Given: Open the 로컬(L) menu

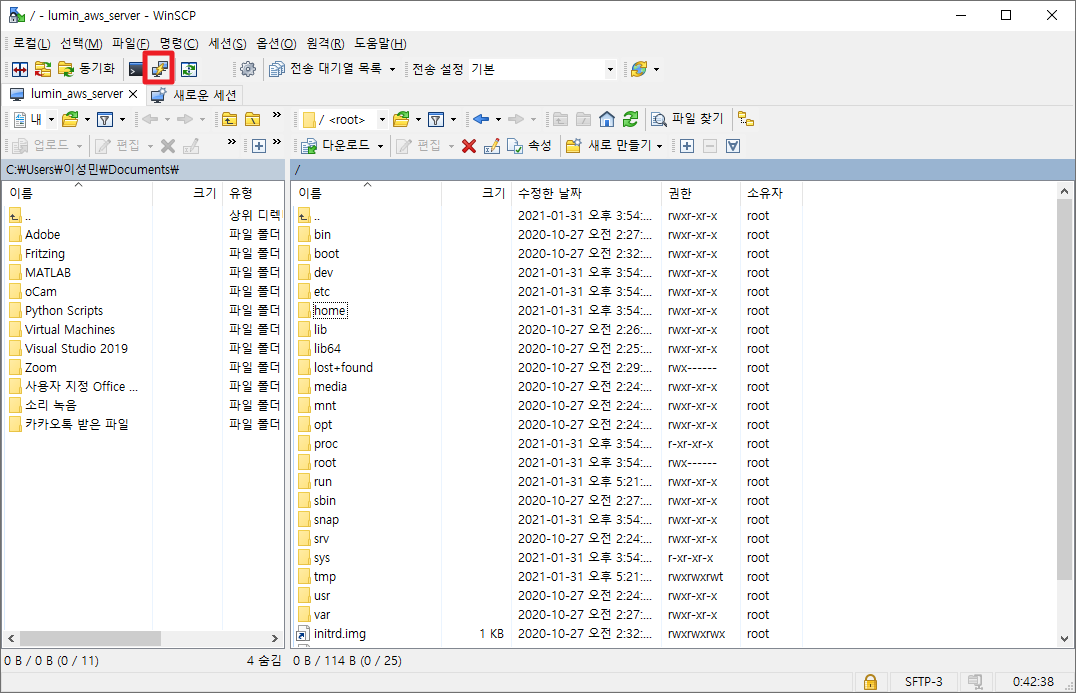Looking at the screenshot, I should [x=32, y=44].
